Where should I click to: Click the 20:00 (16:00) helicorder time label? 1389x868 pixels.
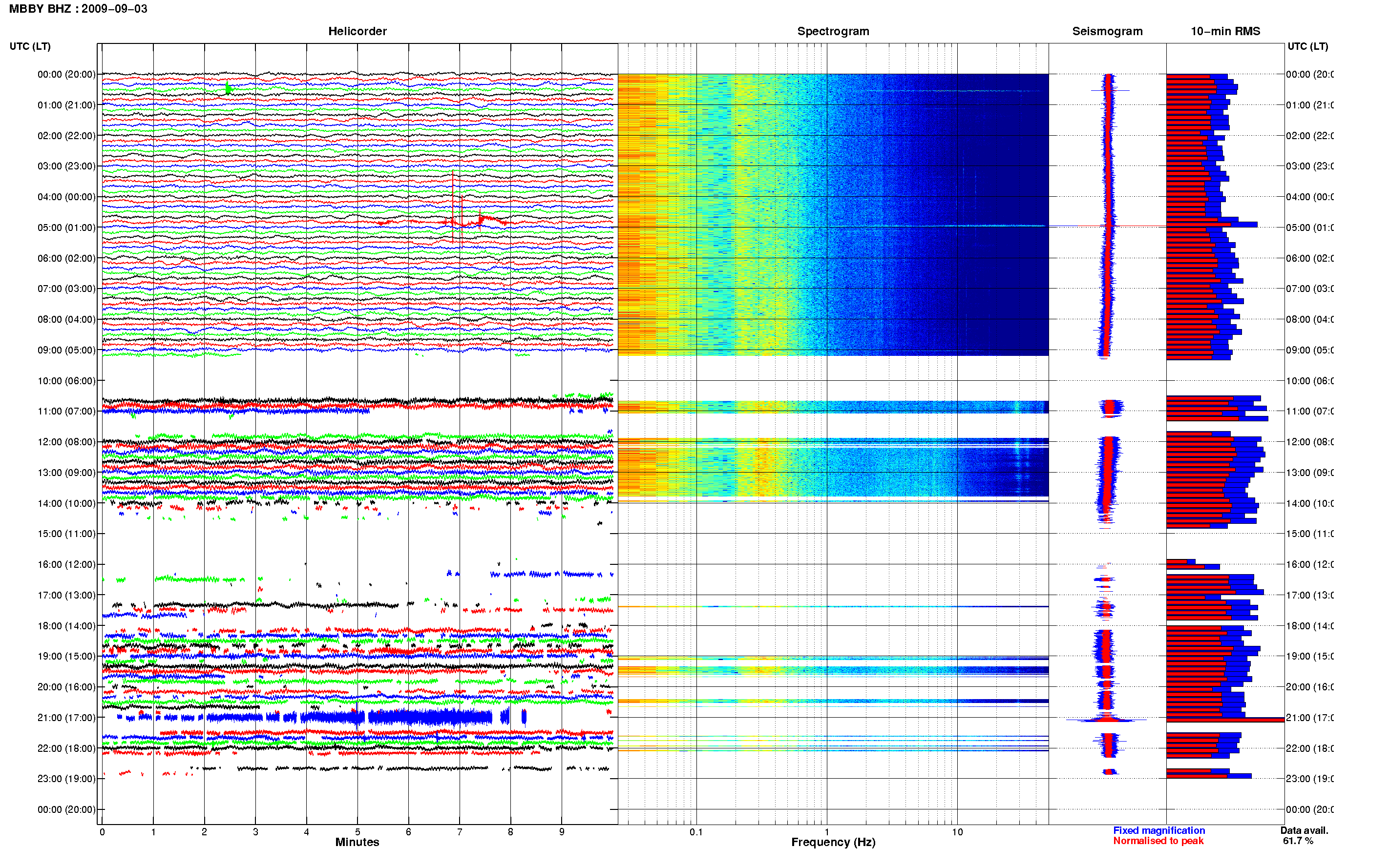point(66,686)
